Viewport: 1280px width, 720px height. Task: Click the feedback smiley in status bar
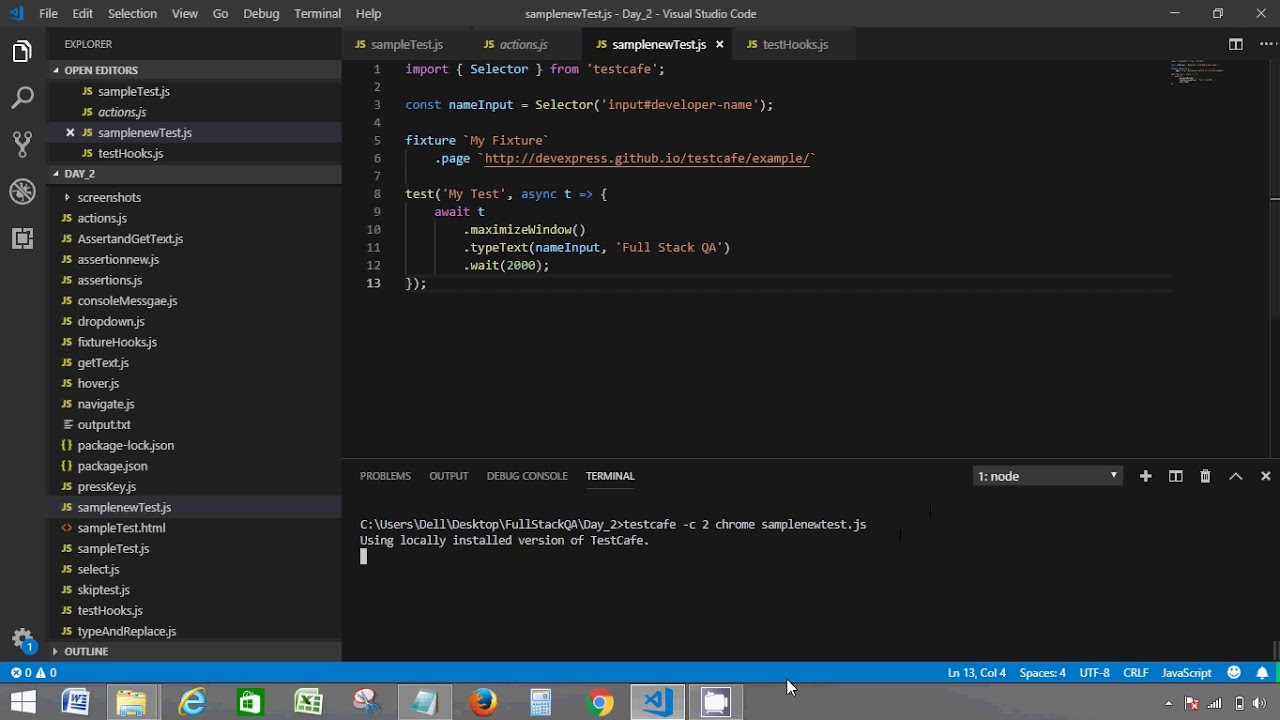[1234, 673]
